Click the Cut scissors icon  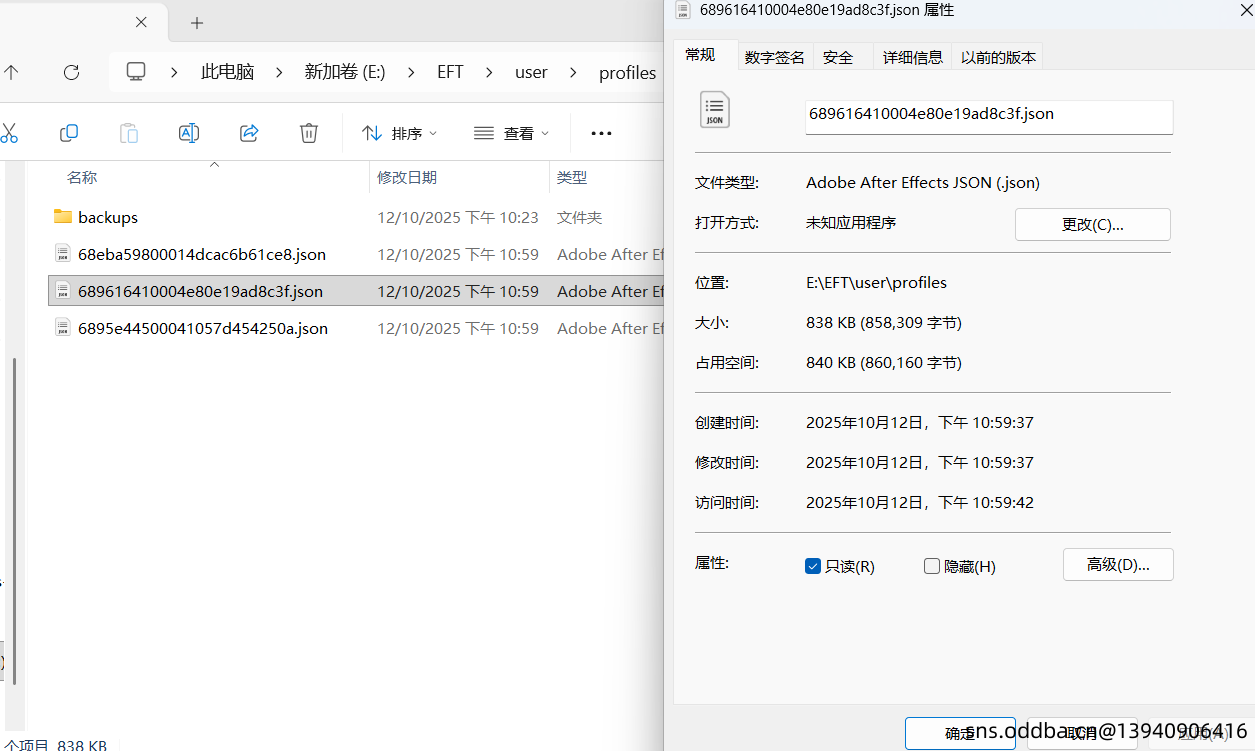(9, 133)
